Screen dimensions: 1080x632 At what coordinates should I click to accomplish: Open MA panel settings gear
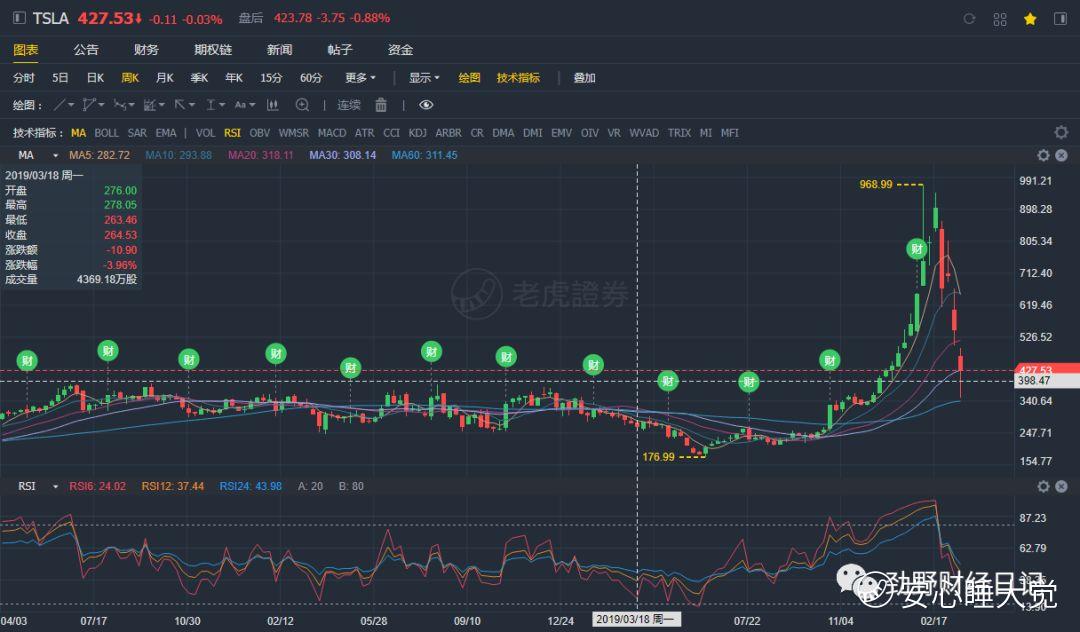1043,156
